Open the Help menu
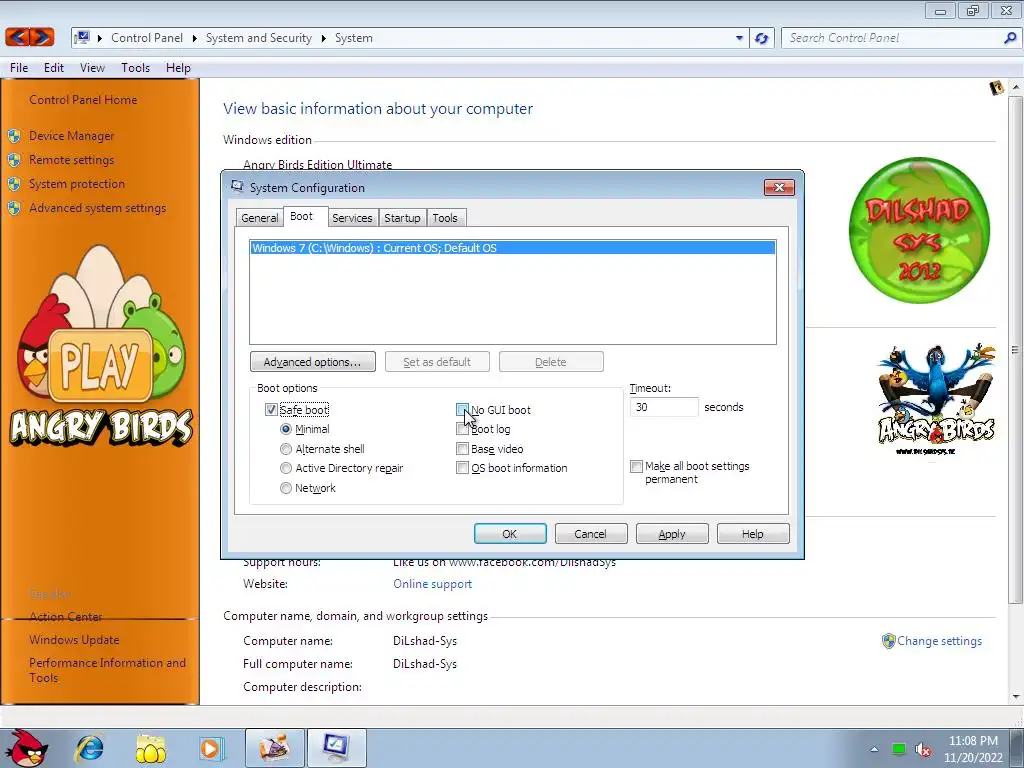The image size is (1024, 768). click(178, 68)
